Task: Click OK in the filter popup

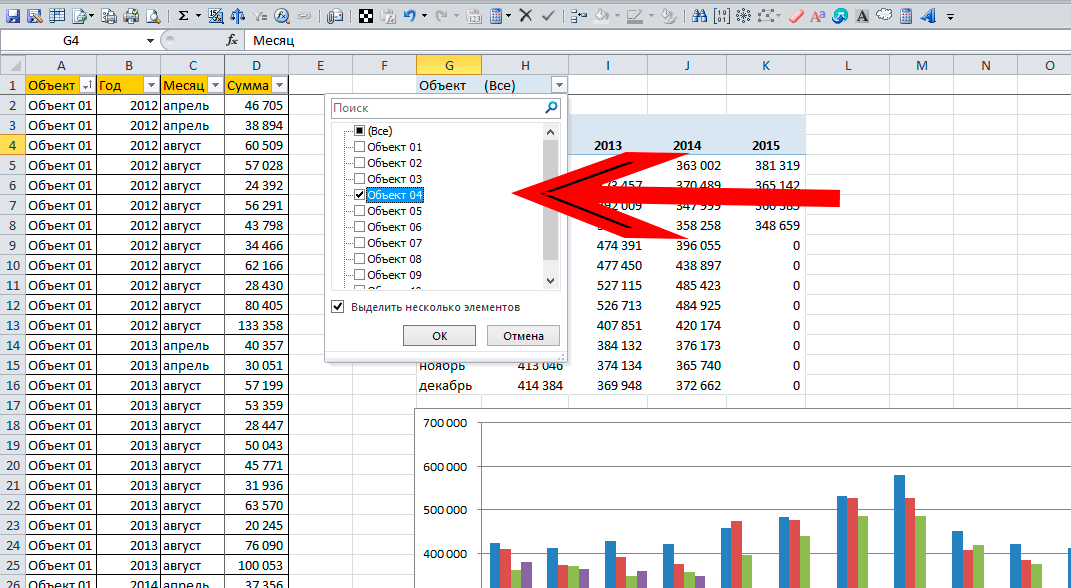Action: [x=439, y=335]
